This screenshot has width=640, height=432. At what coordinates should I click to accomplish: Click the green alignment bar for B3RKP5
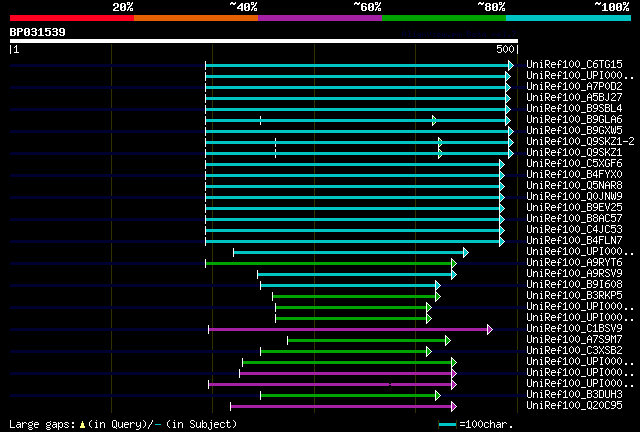pyautogui.click(x=354, y=297)
